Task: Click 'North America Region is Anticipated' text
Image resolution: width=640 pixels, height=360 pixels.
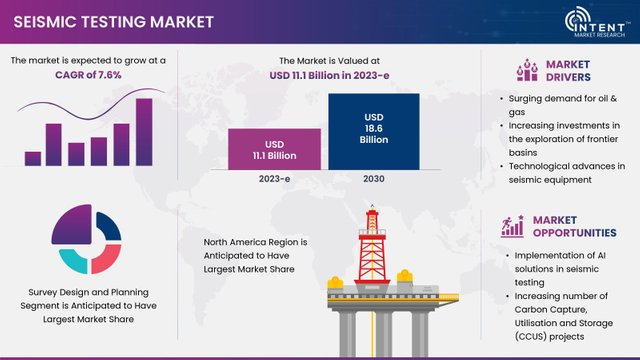Action: [x=255, y=256]
